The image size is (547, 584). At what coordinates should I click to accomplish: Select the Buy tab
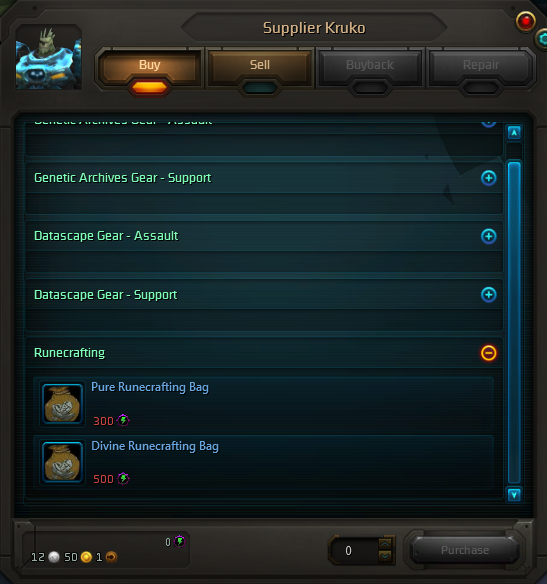[x=149, y=66]
